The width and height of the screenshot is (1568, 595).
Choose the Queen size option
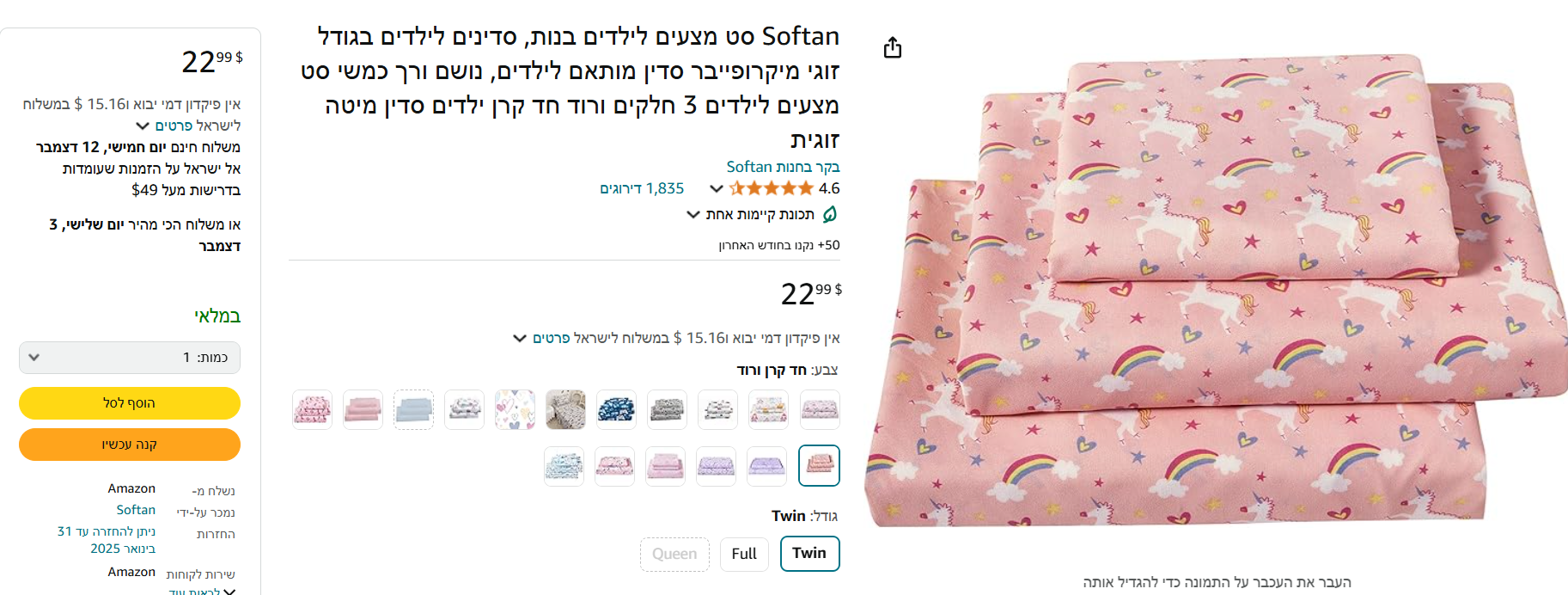point(674,554)
